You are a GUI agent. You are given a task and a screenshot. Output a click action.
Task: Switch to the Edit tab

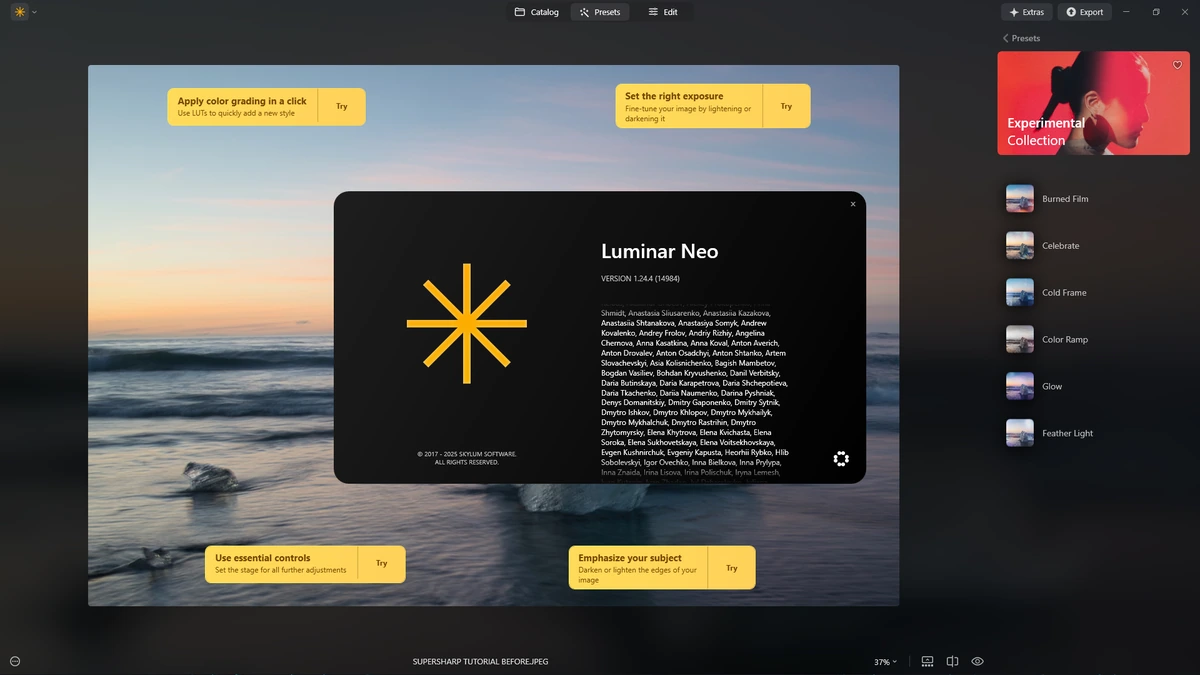[x=663, y=12]
